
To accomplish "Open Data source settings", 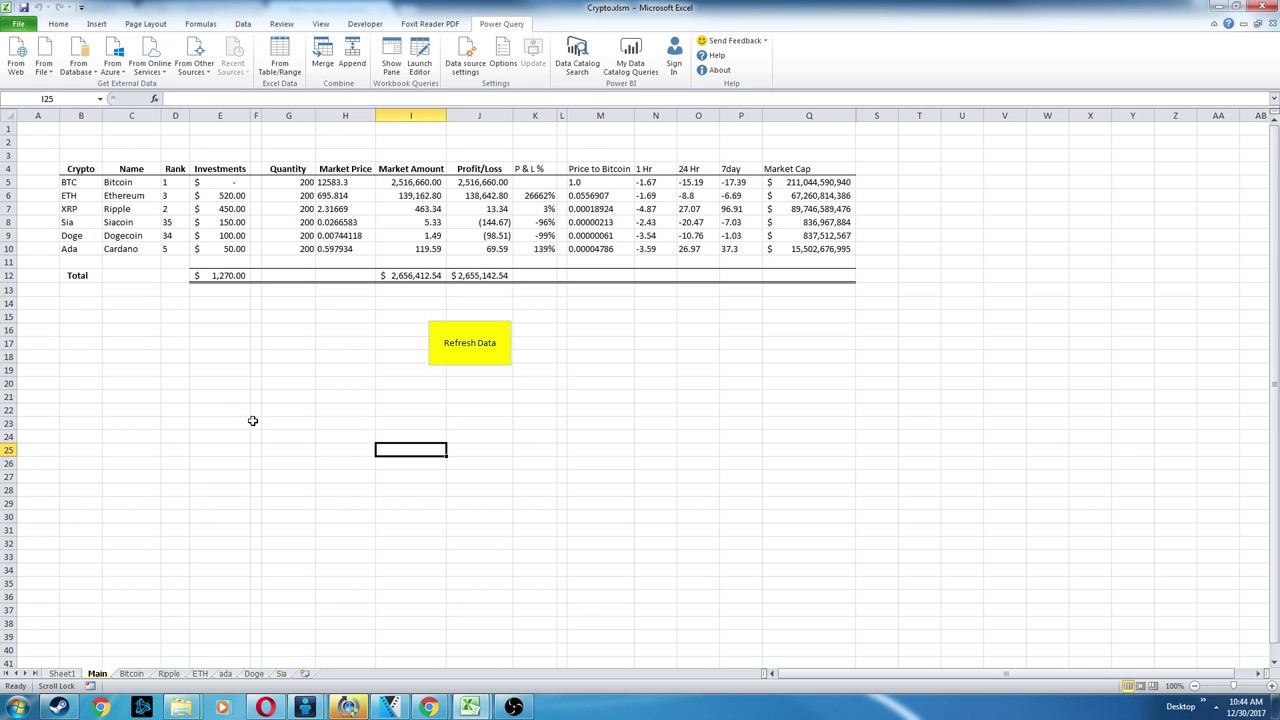I will 465,56.
